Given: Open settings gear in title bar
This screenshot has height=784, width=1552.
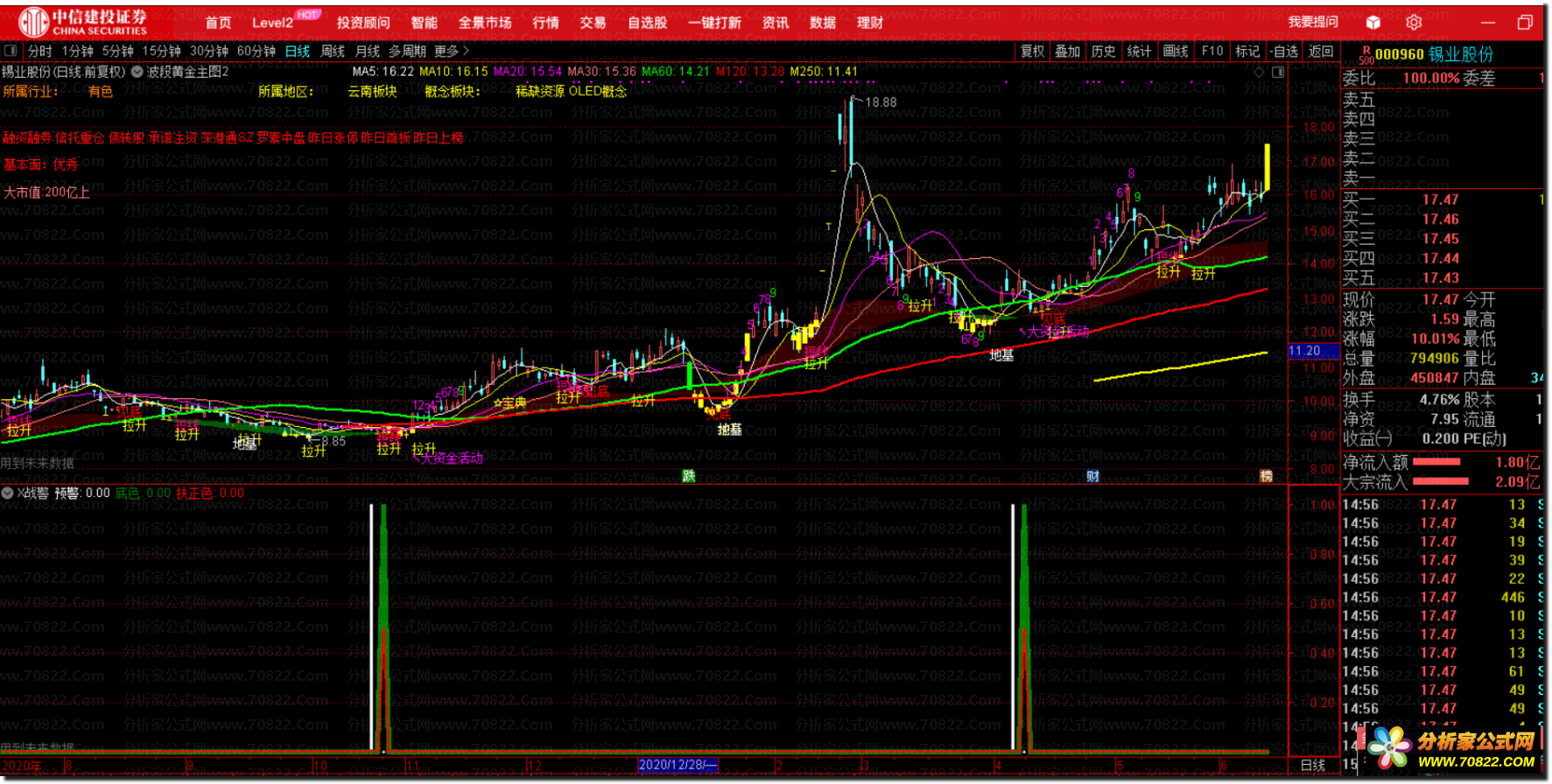Looking at the screenshot, I should (x=1414, y=23).
